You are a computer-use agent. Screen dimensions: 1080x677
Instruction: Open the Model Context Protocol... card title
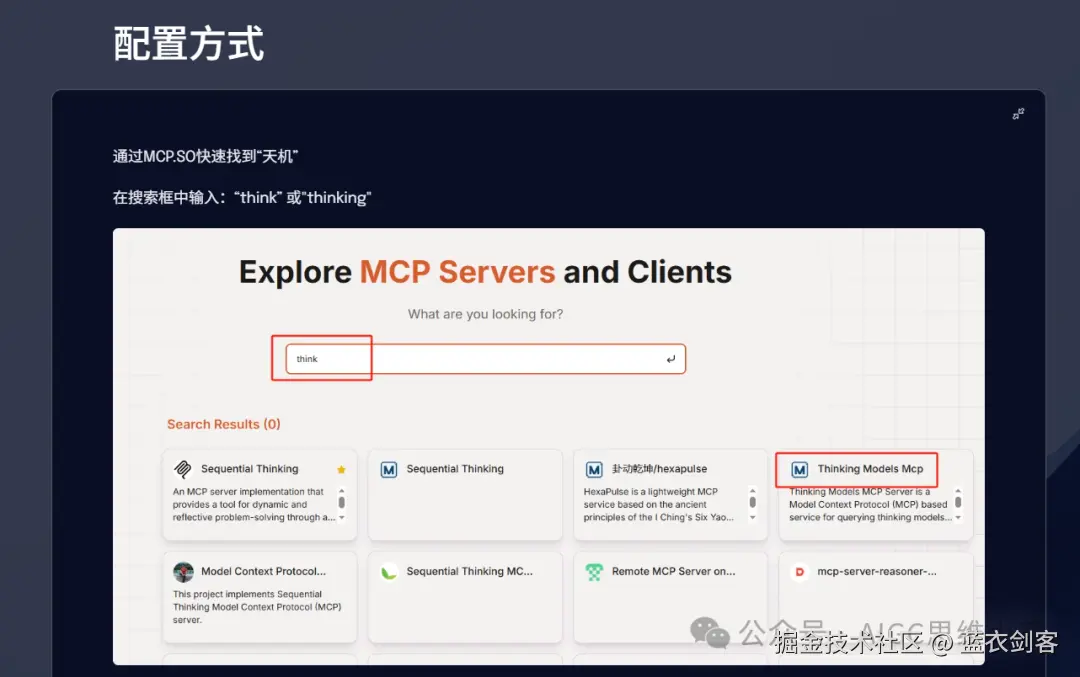tap(263, 571)
